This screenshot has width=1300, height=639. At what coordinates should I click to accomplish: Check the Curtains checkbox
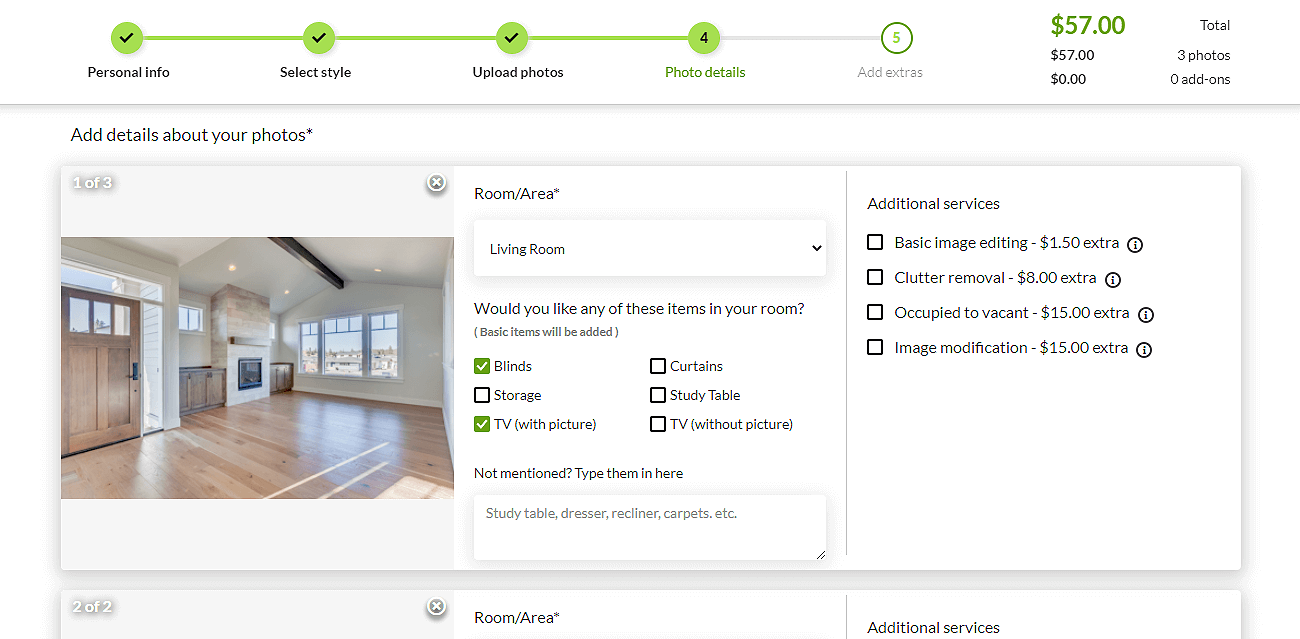click(x=658, y=366)
